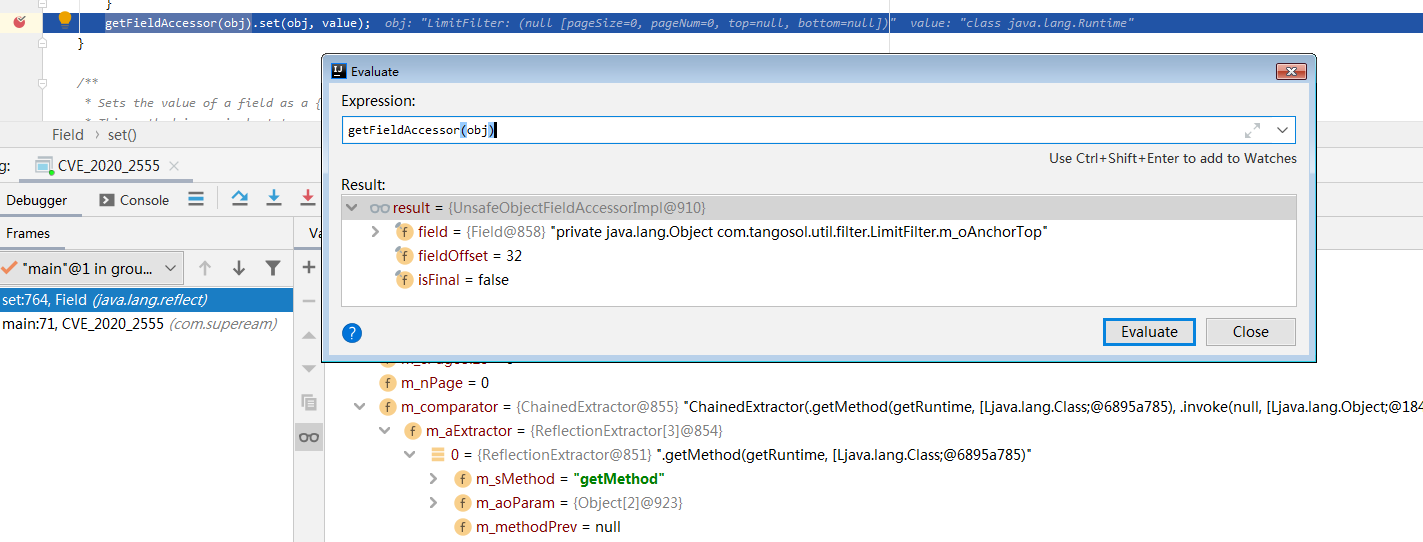The width and height of the screenshot is (1423, 542).
Task: Open the expression history dropdown
Action: click(1282, 131)
